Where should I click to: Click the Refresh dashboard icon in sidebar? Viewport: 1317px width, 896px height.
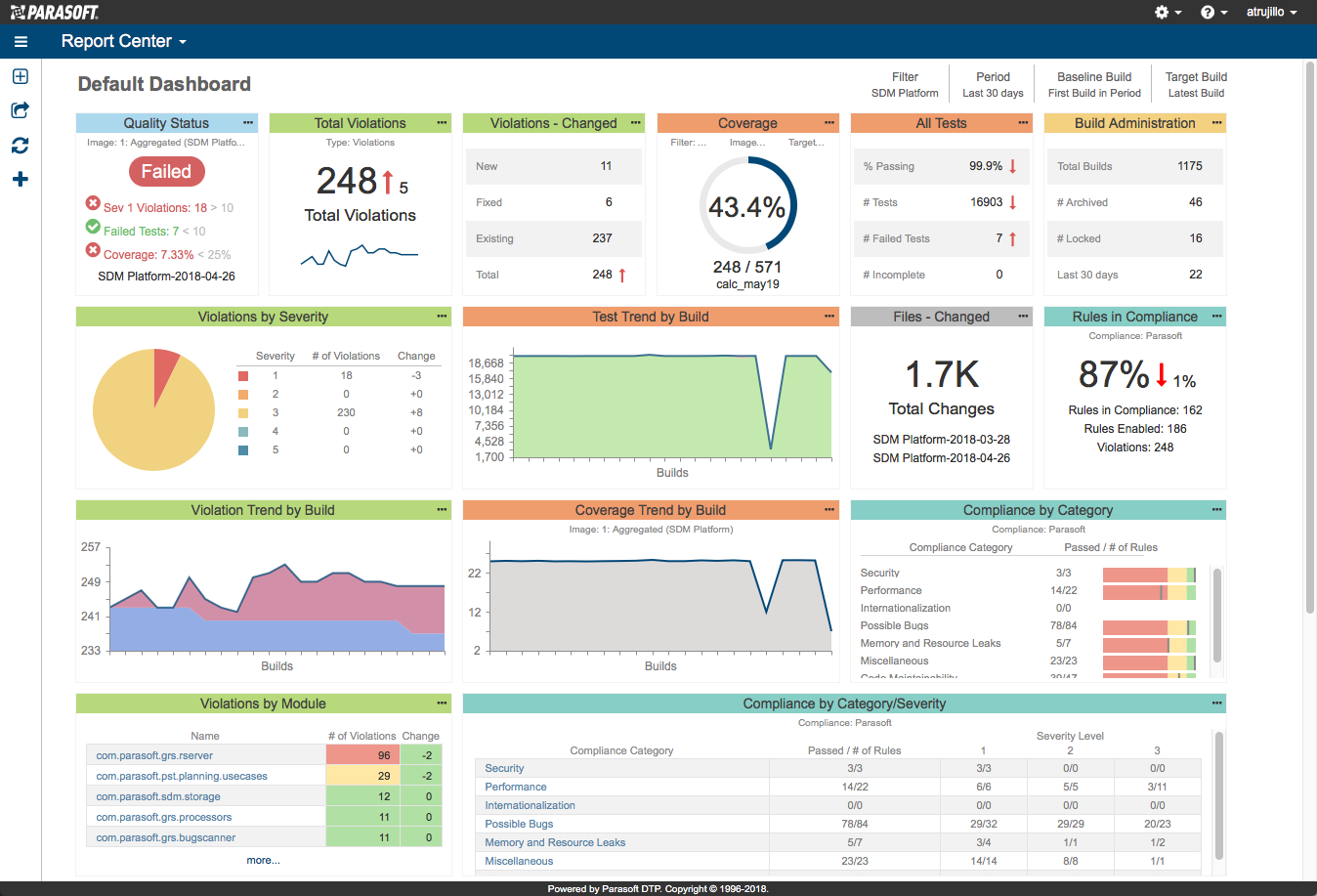(x=21, y=145)
